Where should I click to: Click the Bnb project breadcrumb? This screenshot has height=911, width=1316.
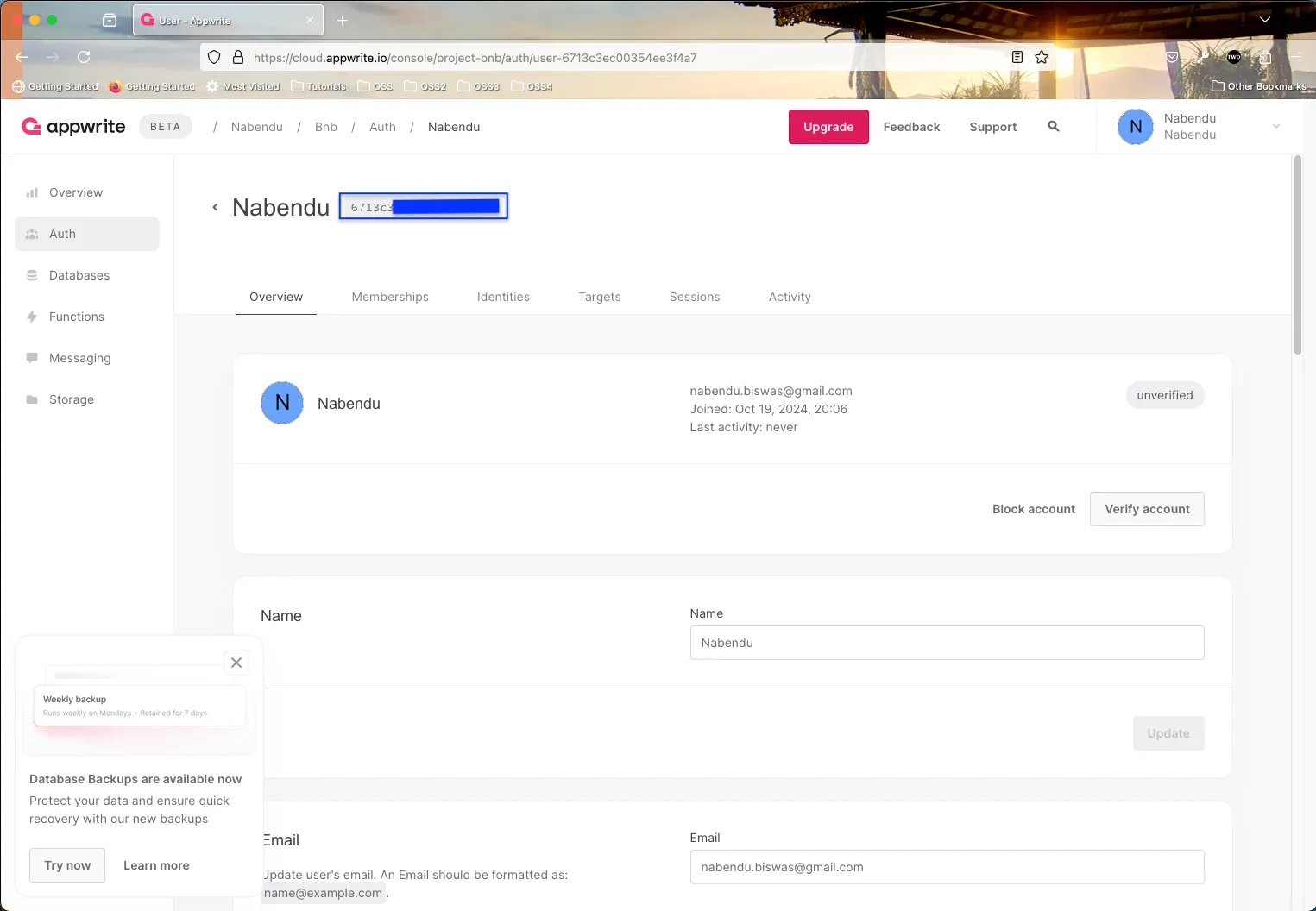pyautogui.click(x=326, y=127)
